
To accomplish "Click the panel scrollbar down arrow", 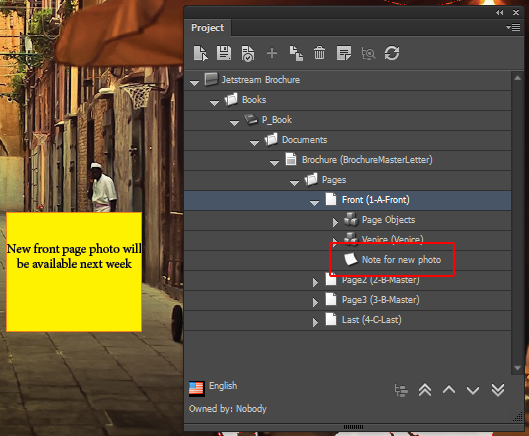I will tap(517, 368).
